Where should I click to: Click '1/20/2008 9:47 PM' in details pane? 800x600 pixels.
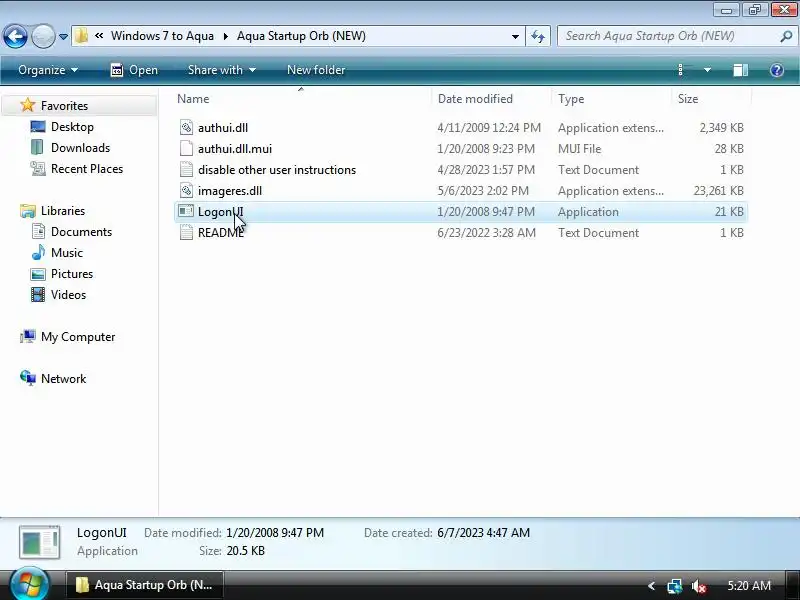pos(275,533)
